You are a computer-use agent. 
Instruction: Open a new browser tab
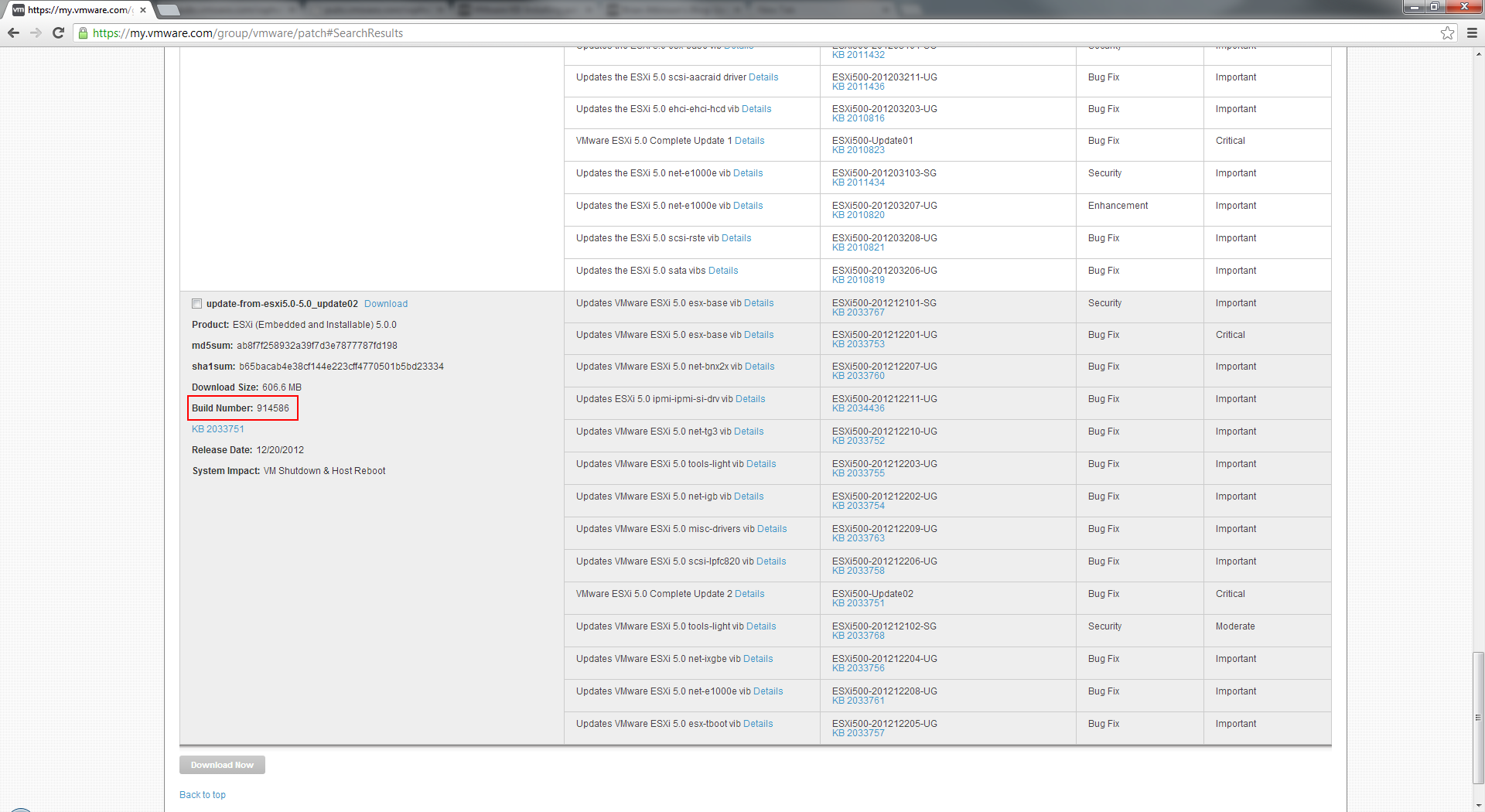point(169,10)
